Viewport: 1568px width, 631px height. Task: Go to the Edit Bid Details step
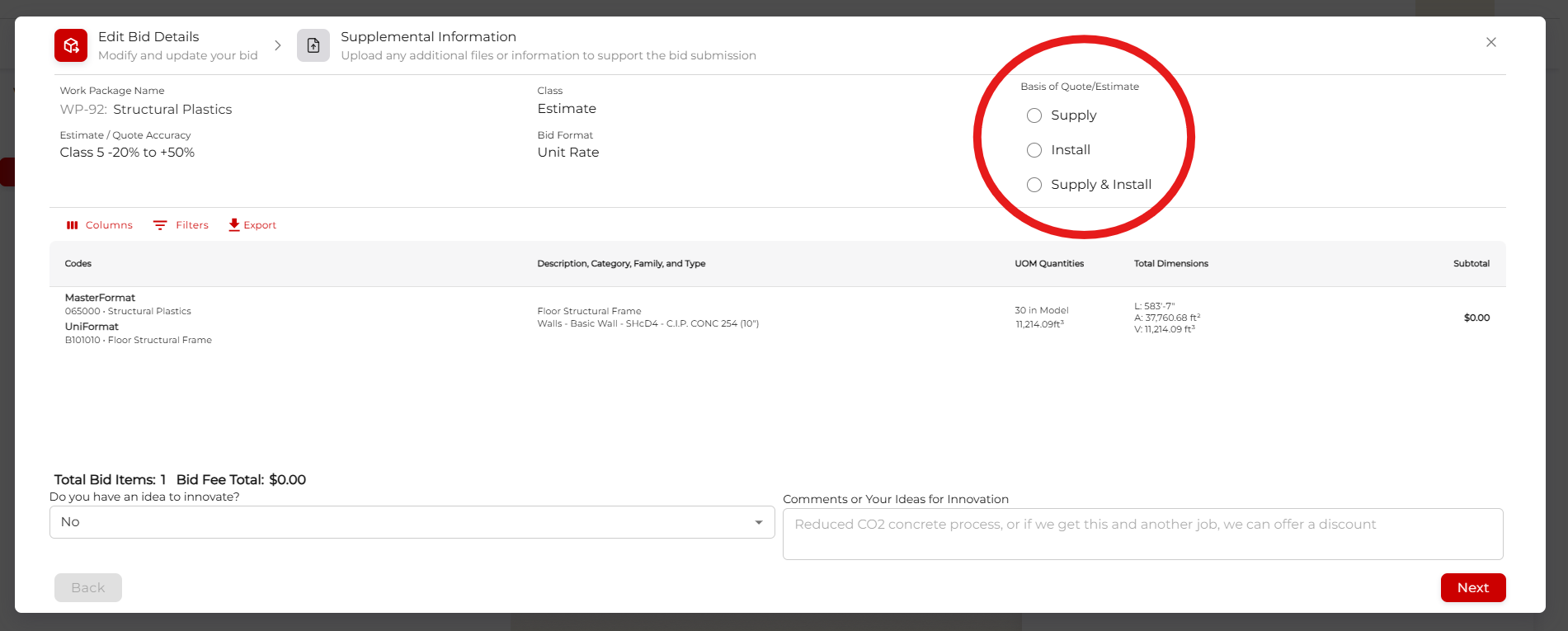tap(157, 45)
